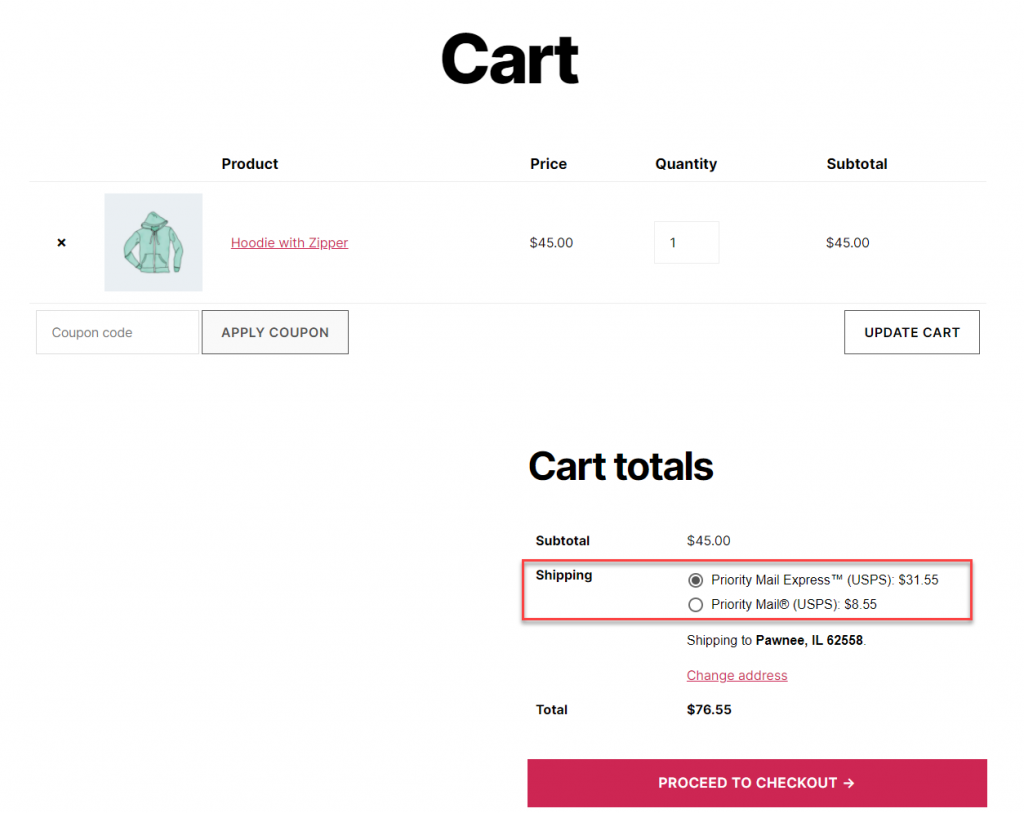Open the Hoodie with Zipper product link
Screen dimensions: 1024x813
pyautogui.click(x=289, y=242)
